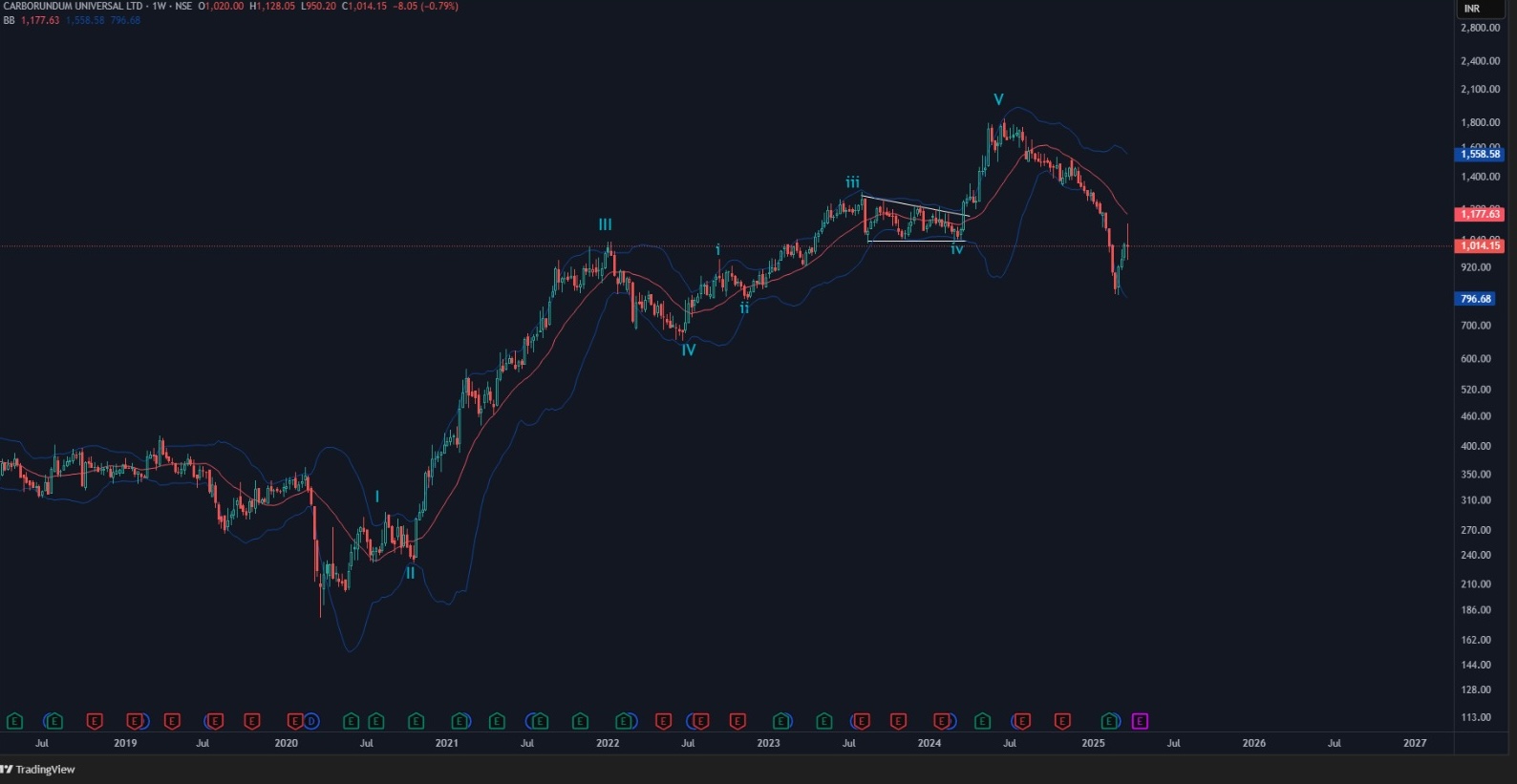1517x784 pixels.
Task: Click the blue dividend D marker near 2020
Action: 310,721
